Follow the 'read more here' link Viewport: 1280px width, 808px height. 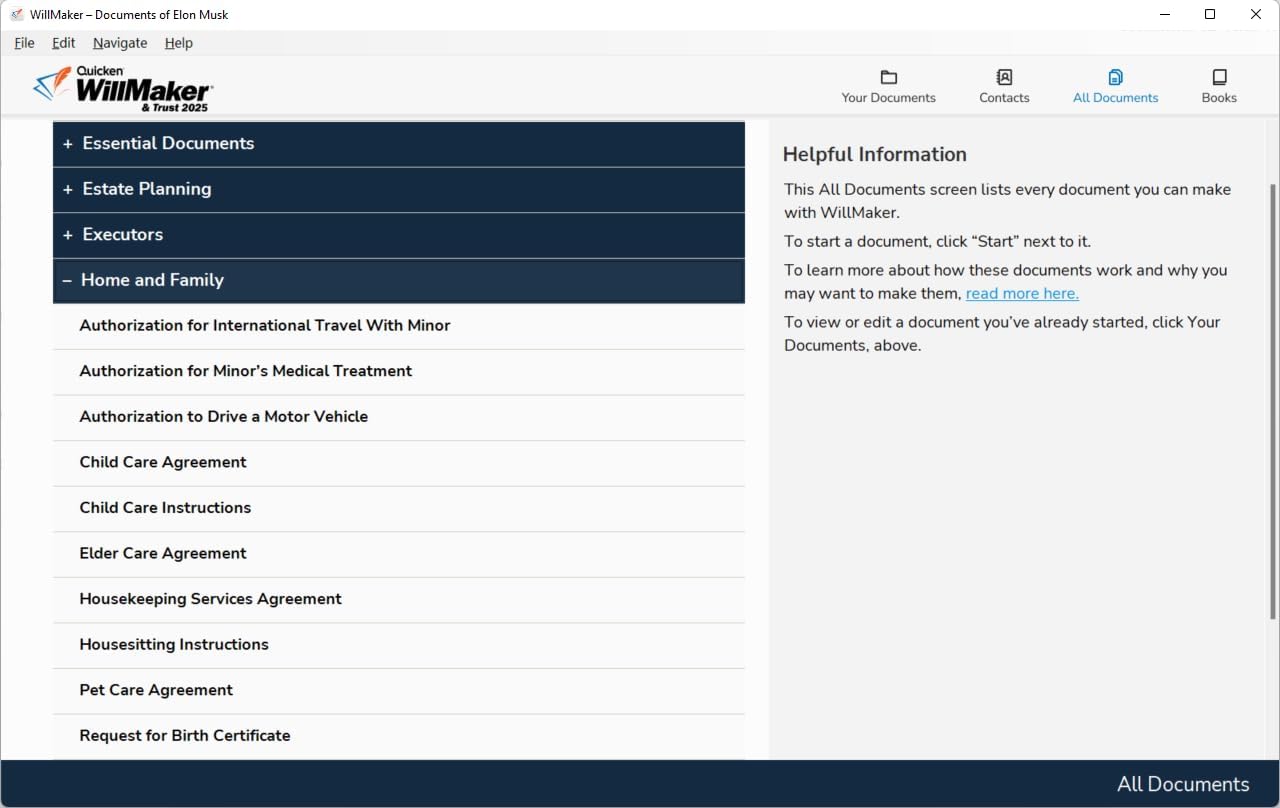click(x=1021, y=294)
